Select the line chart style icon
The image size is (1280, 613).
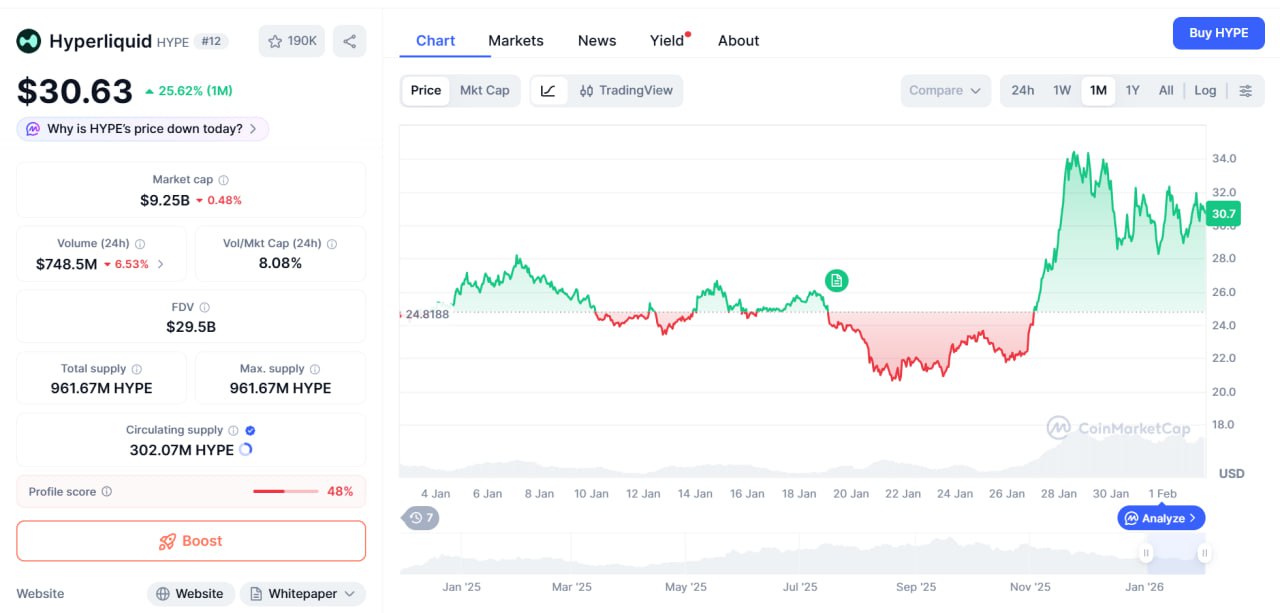click(x=548, y=90)
